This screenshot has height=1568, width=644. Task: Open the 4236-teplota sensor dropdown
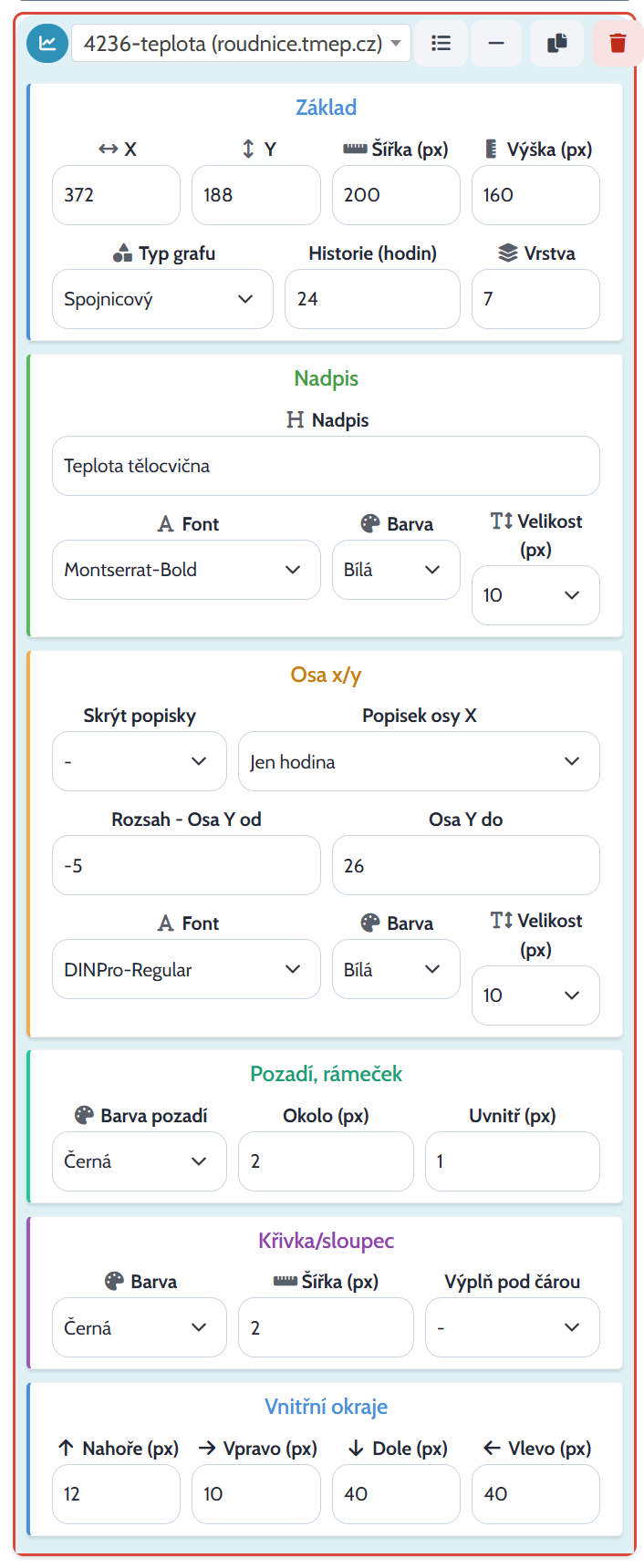(242, 43)
